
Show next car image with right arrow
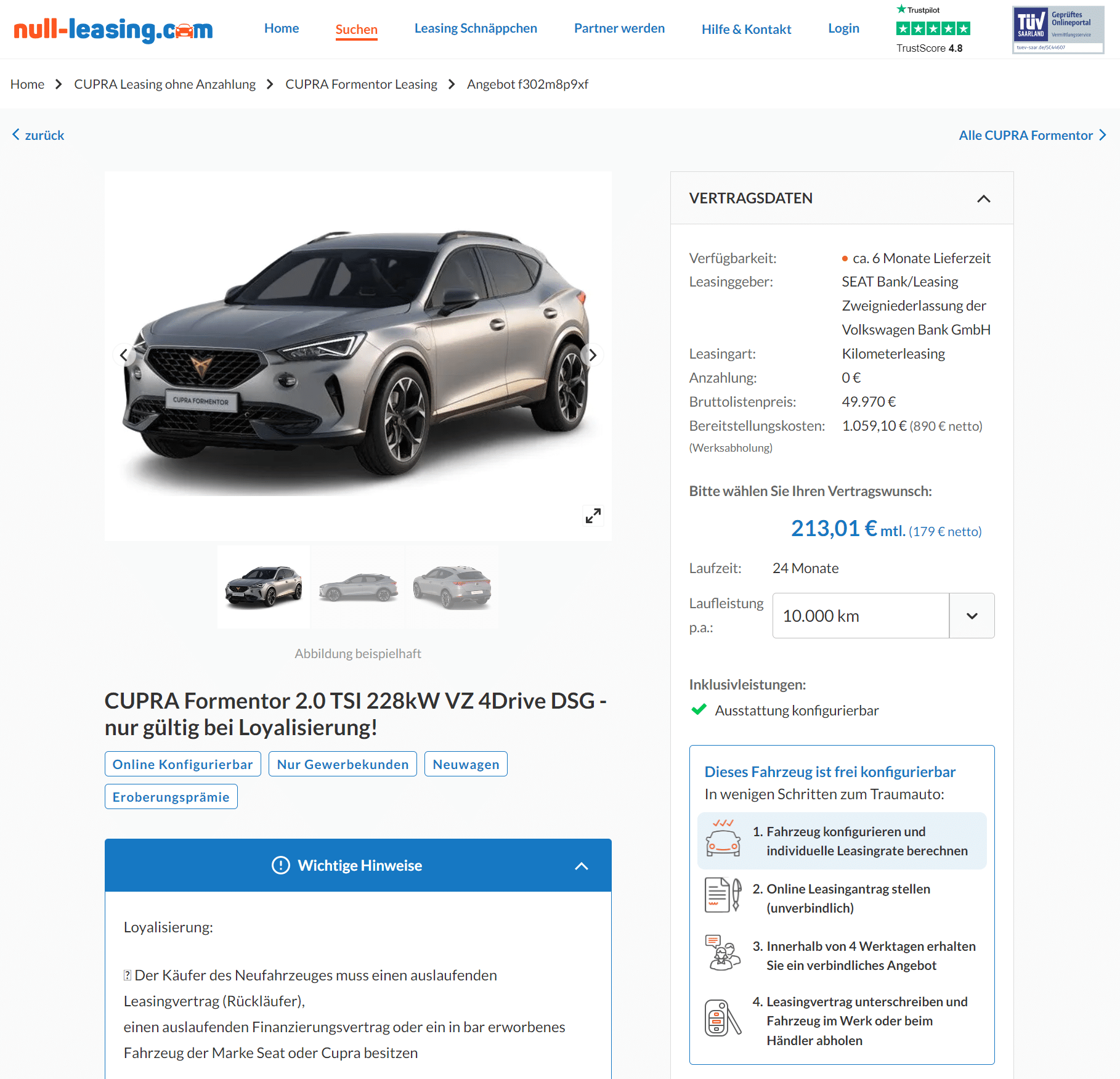(593, 355)
